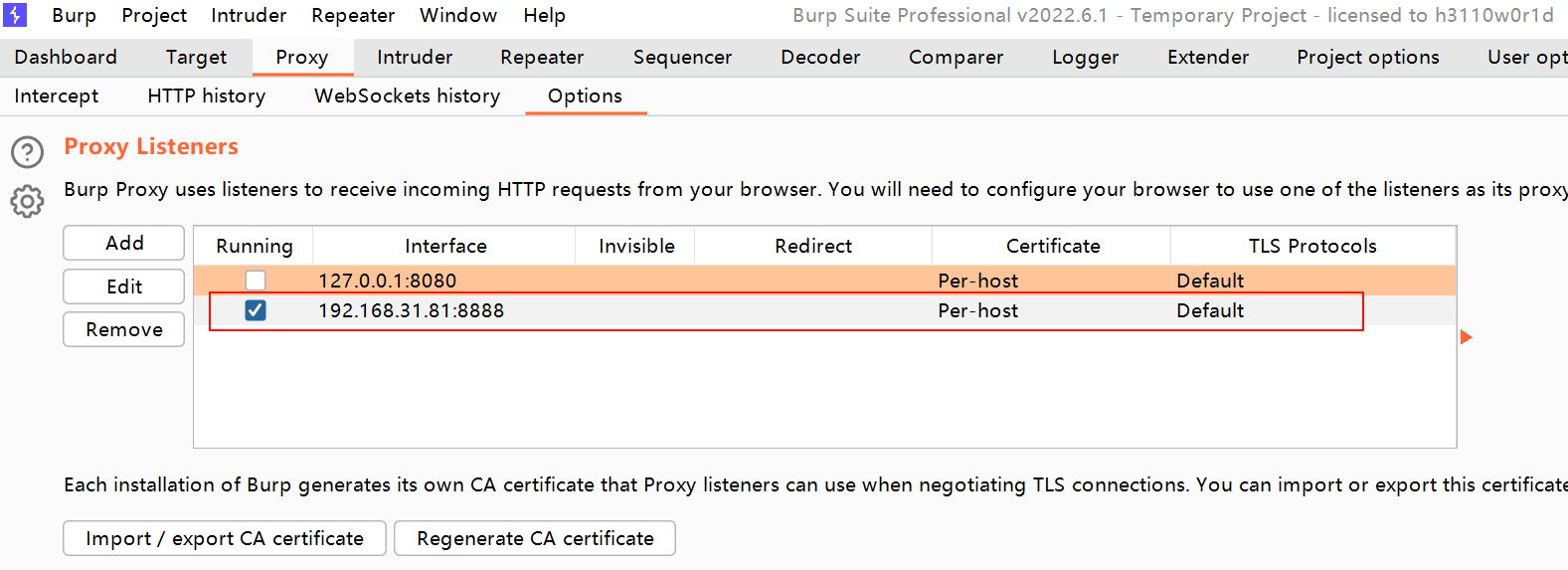This screenshot has width=1568, height=570.
Task: Enable the 127.0.0.1:8080 listener checkbox
Action: [256, 281]
